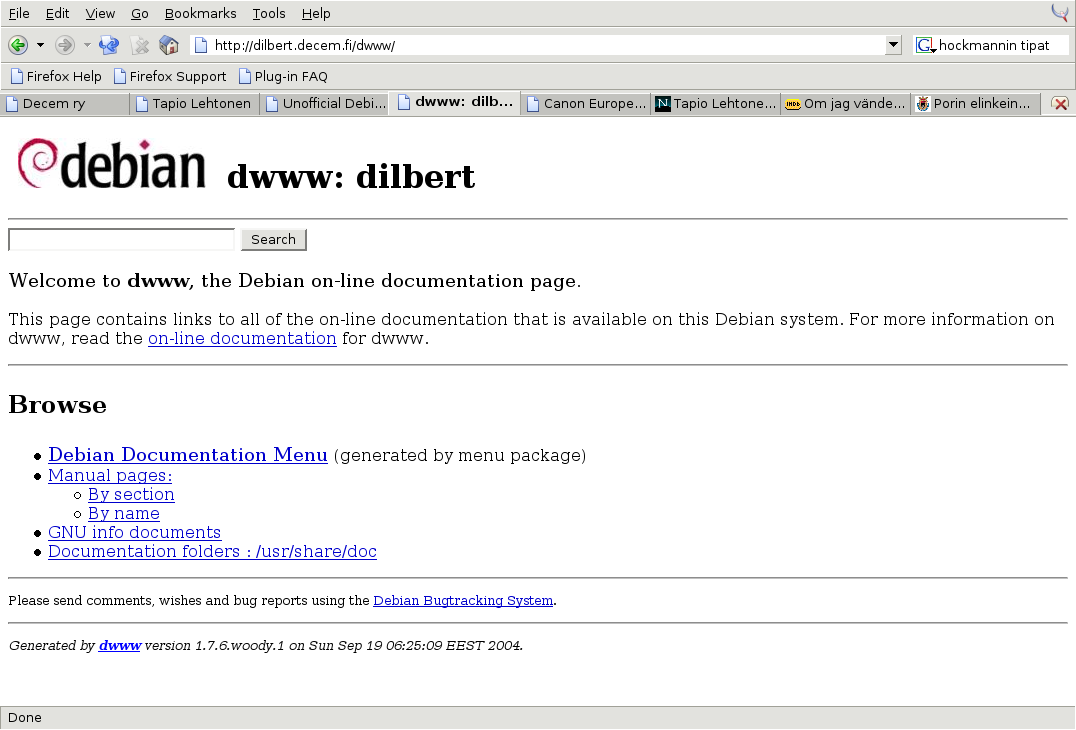Viewport: 1076px width, 730px height.
Task: Open the Debian Bugtracking System link
Action: tap(463, 600)
